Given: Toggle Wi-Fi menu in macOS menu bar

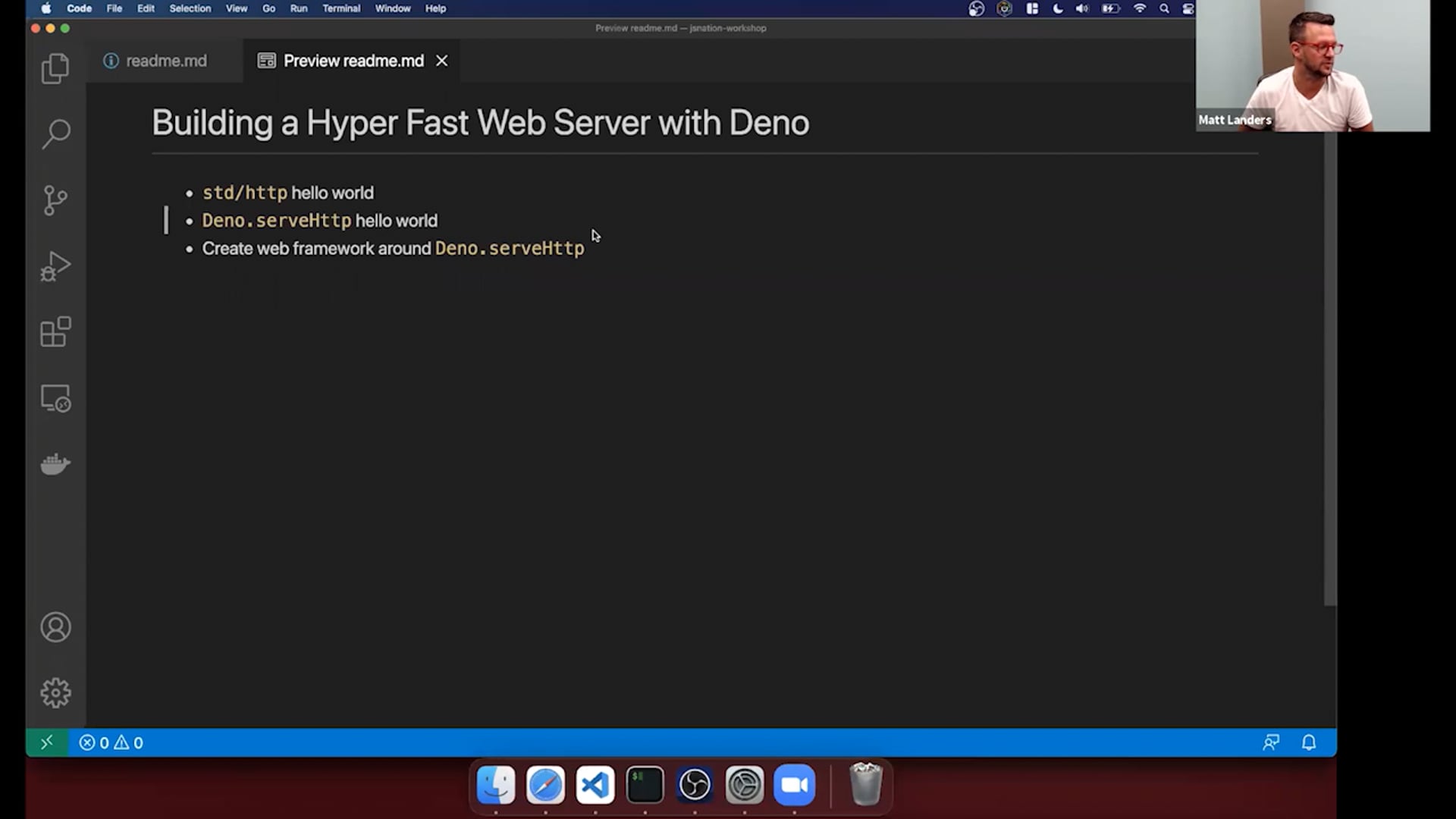Looking at the screenshot, I should coord(1139,8).
